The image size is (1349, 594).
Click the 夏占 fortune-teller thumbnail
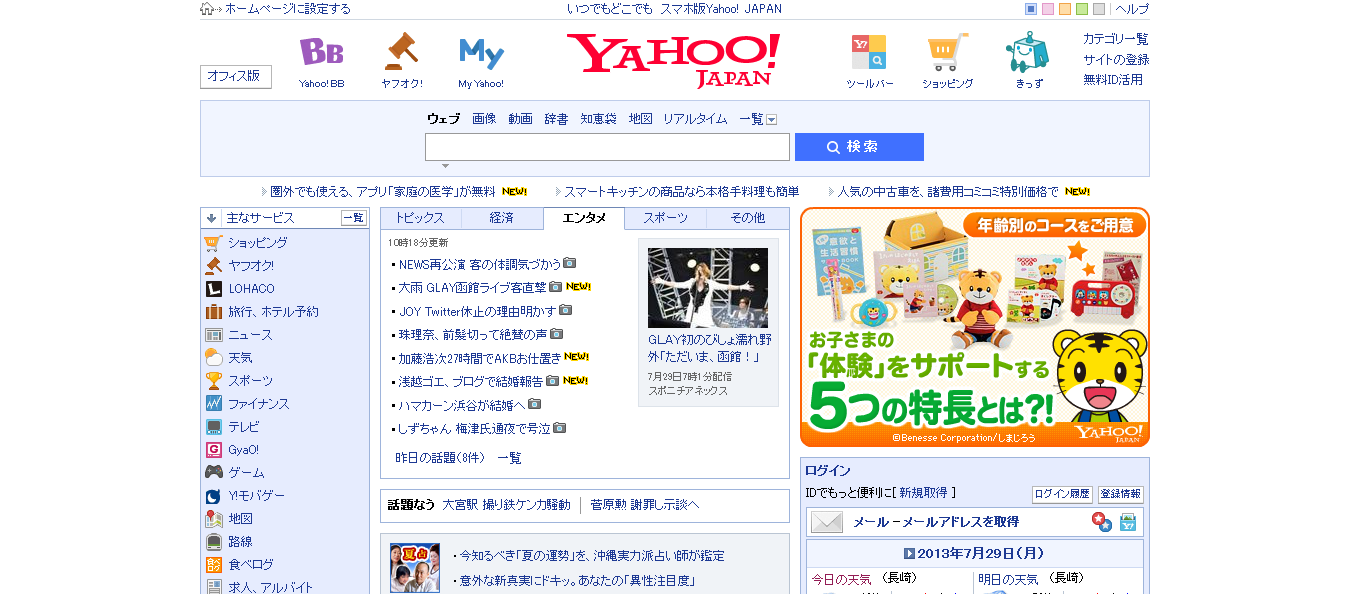point(415,568)
